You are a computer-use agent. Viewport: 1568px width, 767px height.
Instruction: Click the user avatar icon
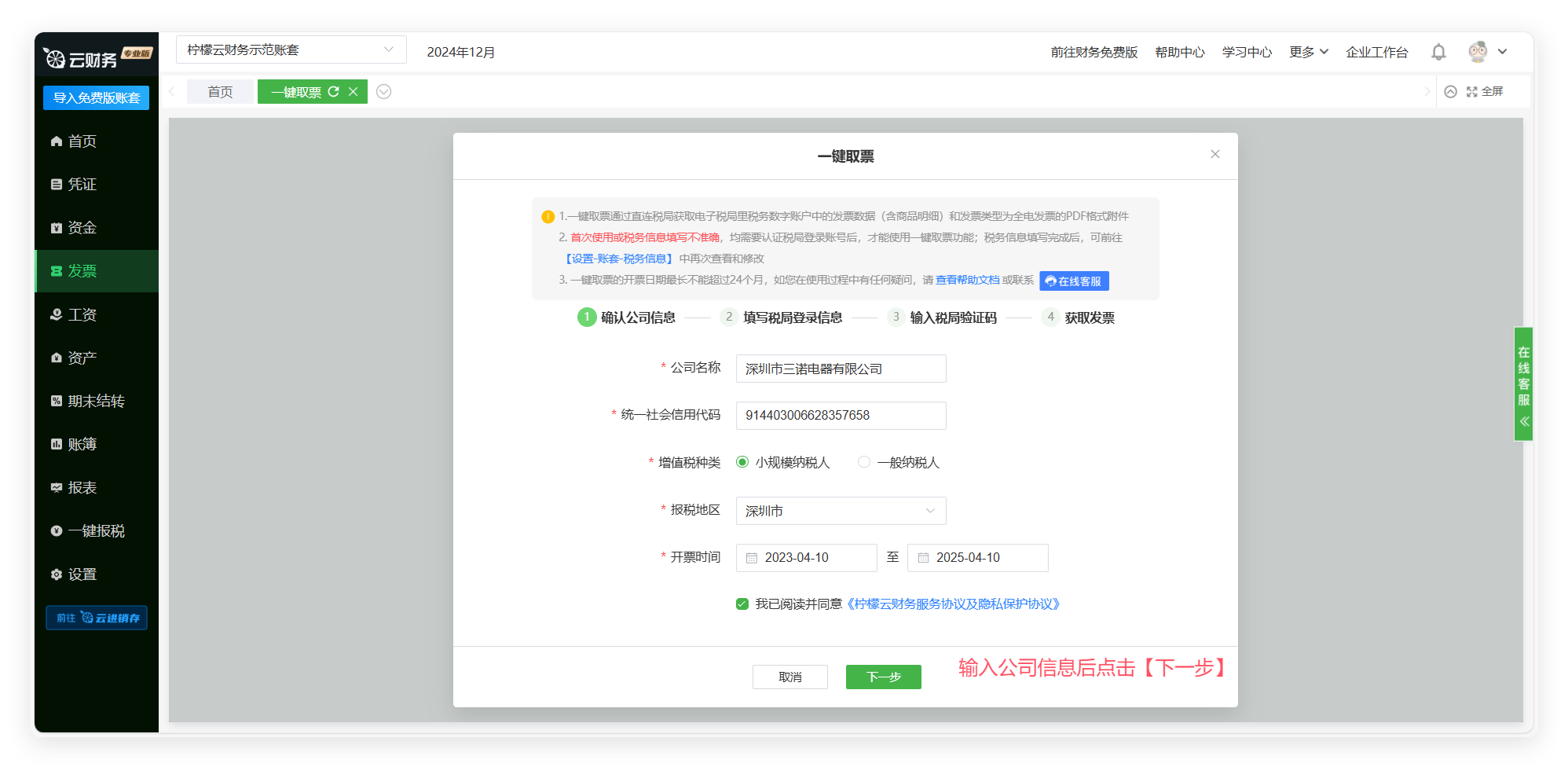click(x=1478, y=52)
